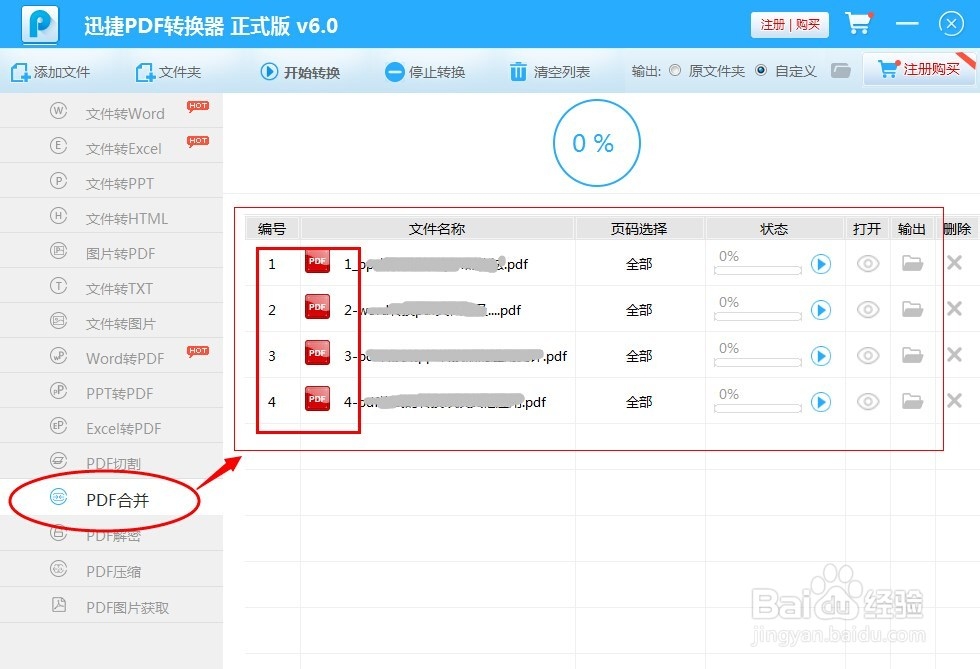The height and width of the screenshot is (669, 980).
Task: Choose 文件转图片 in the sidebar
Action: (x=111, y=323)
